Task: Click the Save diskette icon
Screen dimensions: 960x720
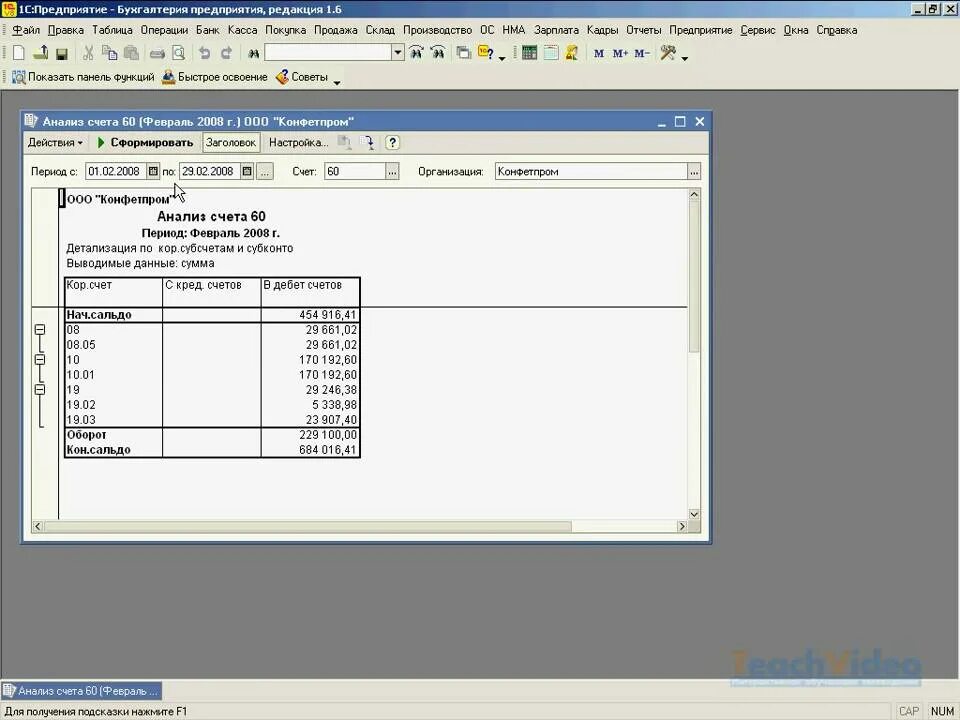Action: pyautogui.click(x=62, y=54)
